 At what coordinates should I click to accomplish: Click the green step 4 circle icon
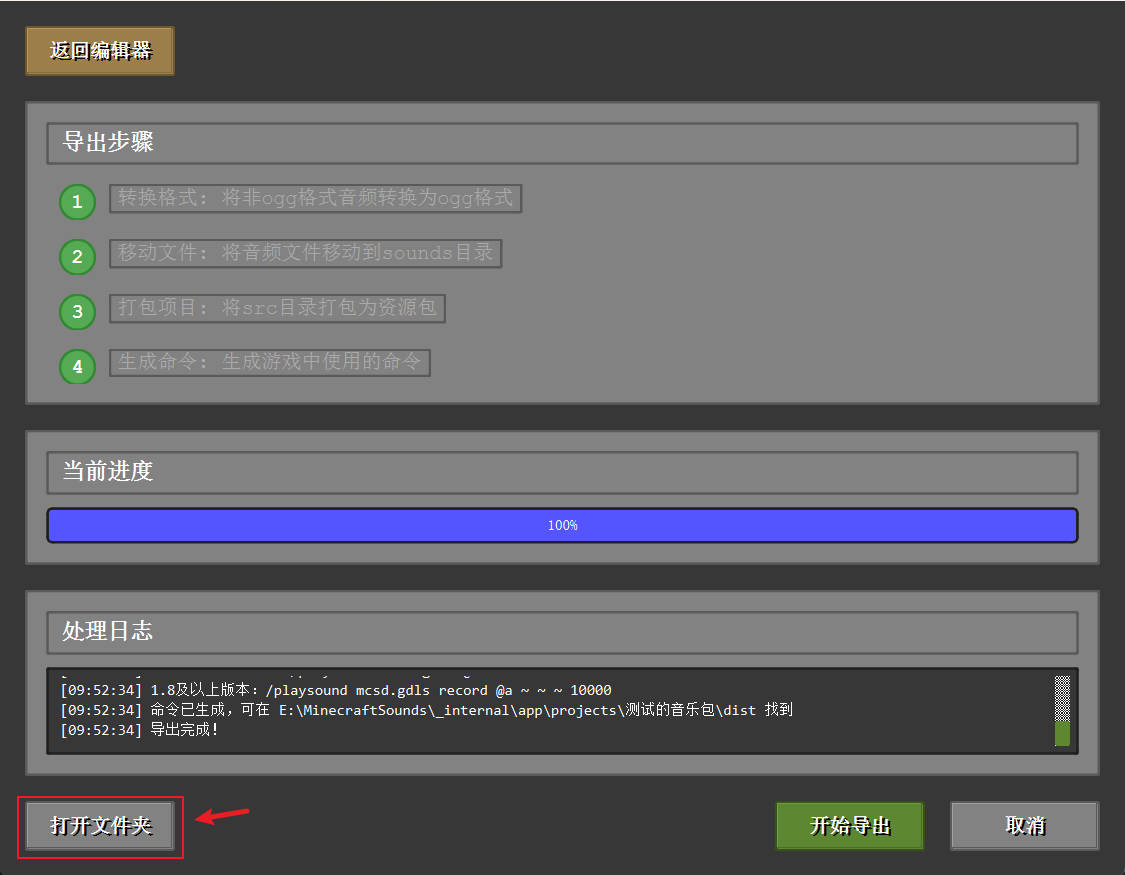coord(77,366)
